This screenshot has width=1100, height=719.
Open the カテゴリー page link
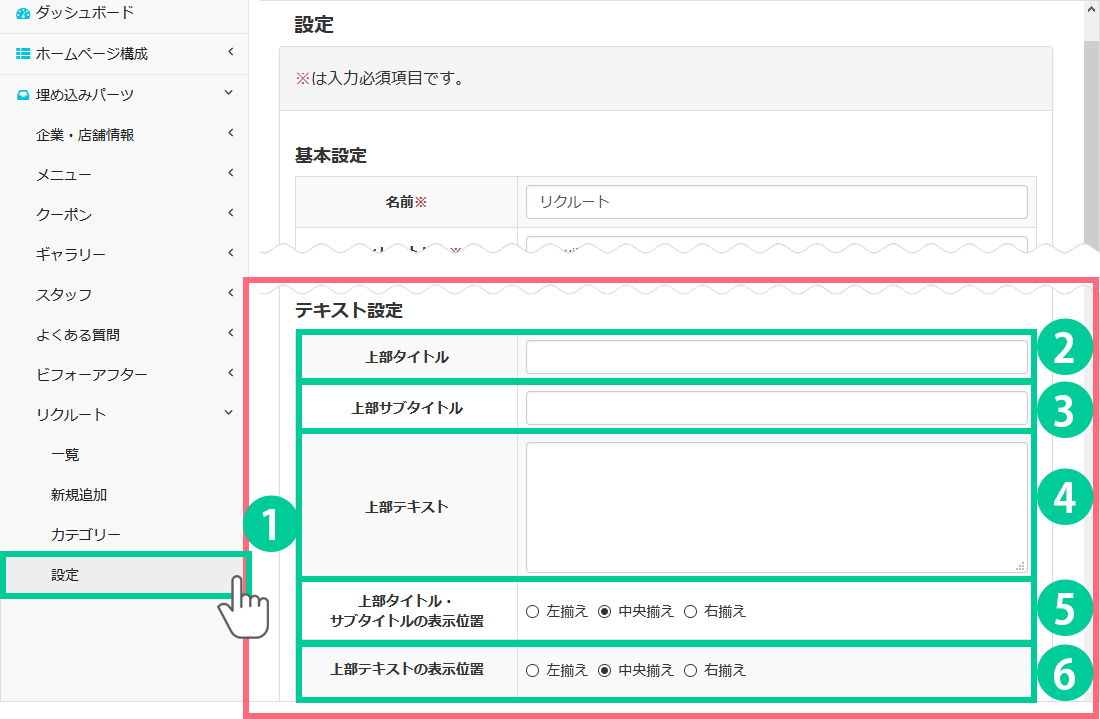85,534
